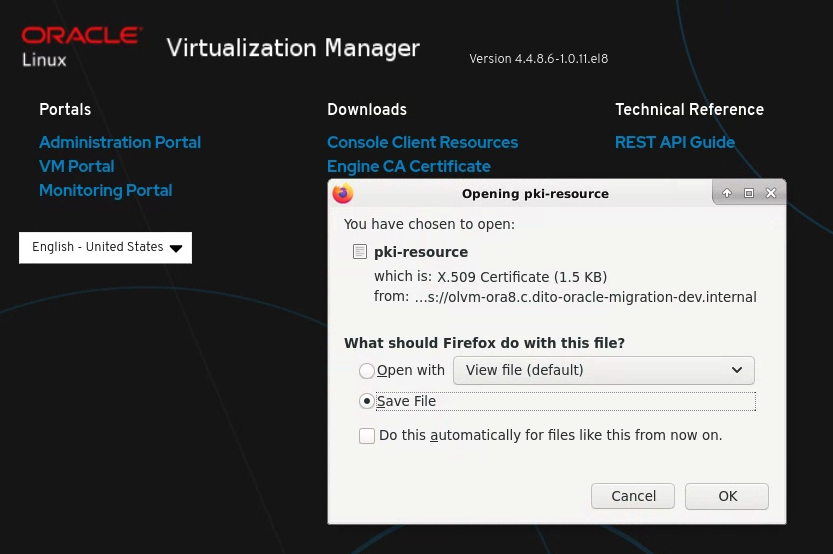This screenshot has height=554, width=833.
Task: Expand the View file (default) dropdown
Action: click(603, 370)
